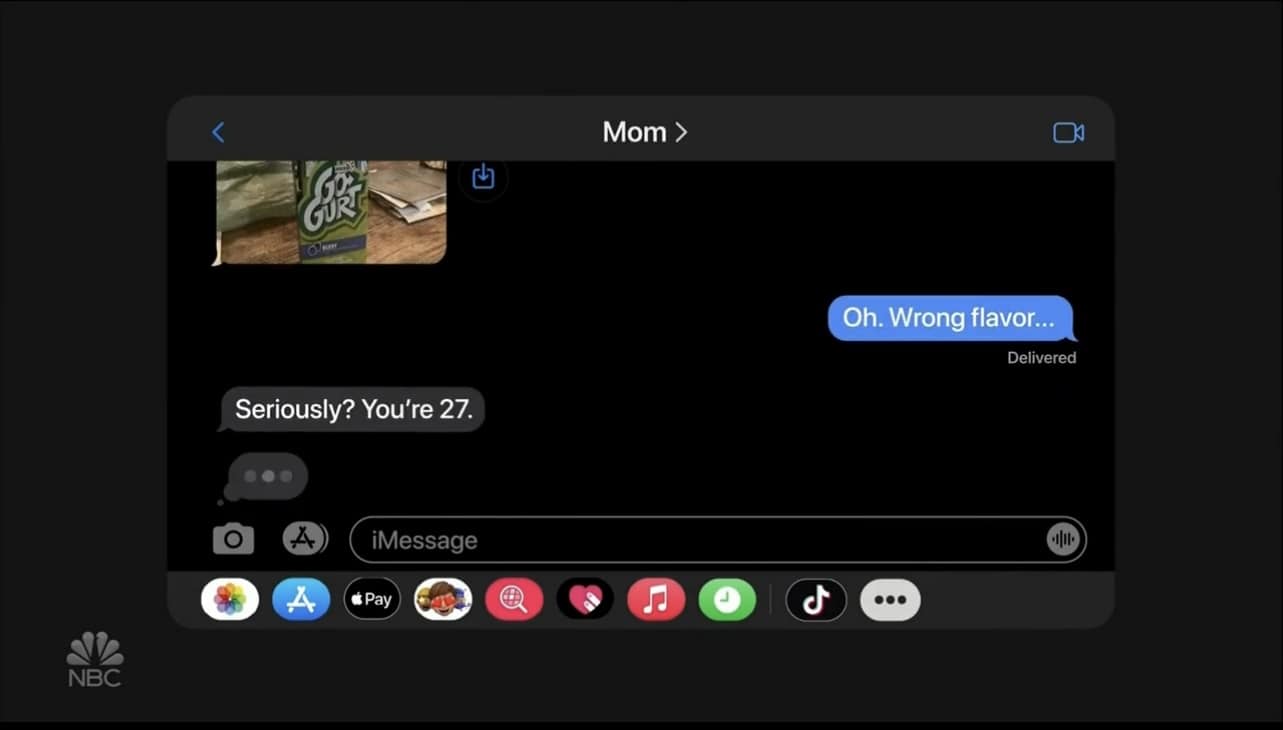This screenshot has height=730, width=1283.
Task: Expand more apps with the ellipsis button
Action: [x=890, y=600]
